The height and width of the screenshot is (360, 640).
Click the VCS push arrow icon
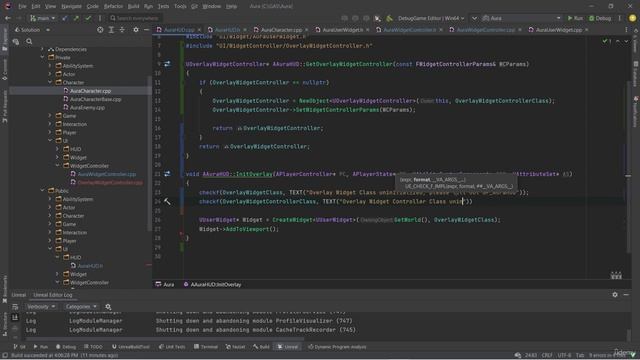tap(76, 18)
